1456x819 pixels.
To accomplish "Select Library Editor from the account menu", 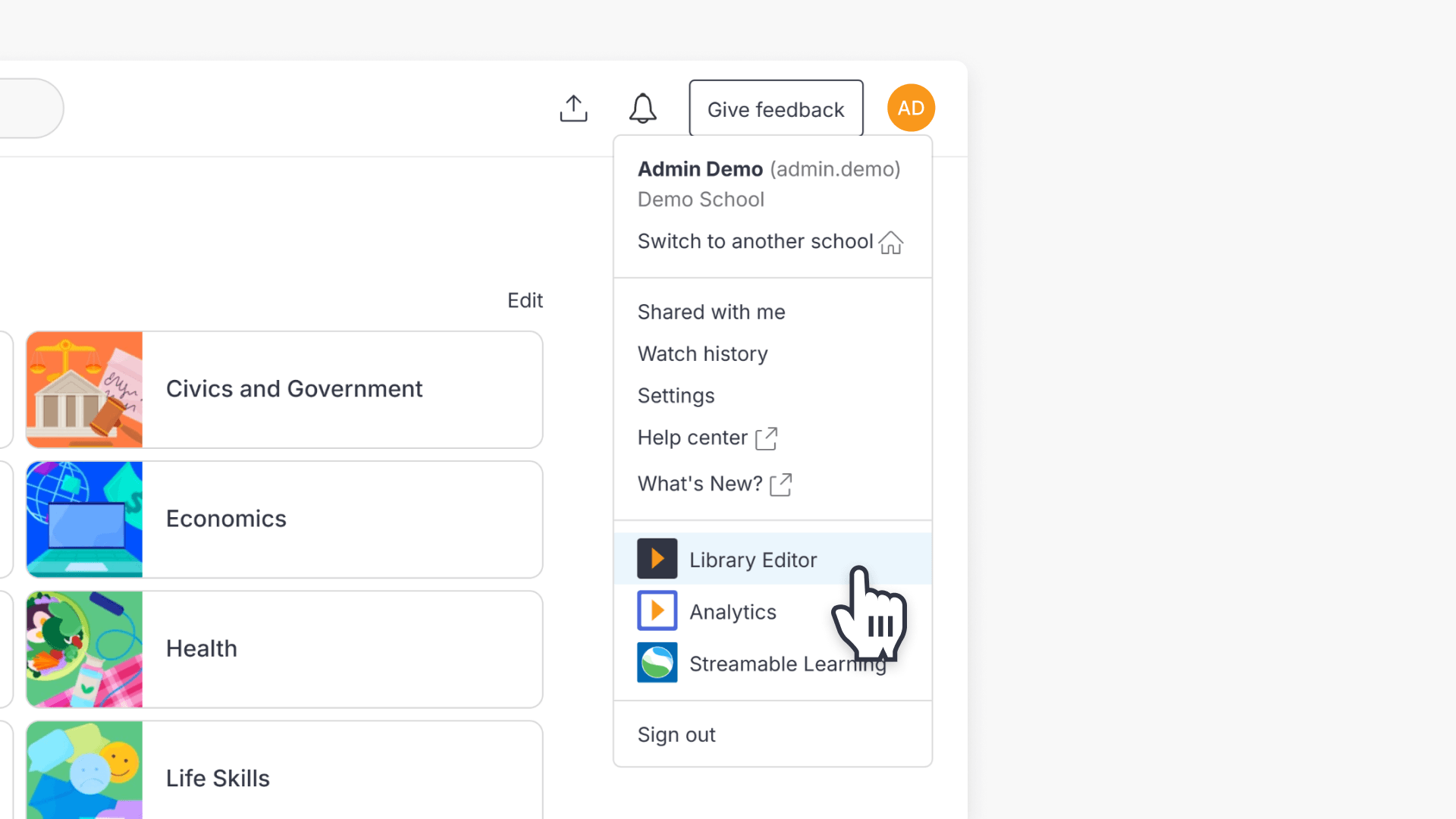I will pyautogui.click(x=753, y=559).
